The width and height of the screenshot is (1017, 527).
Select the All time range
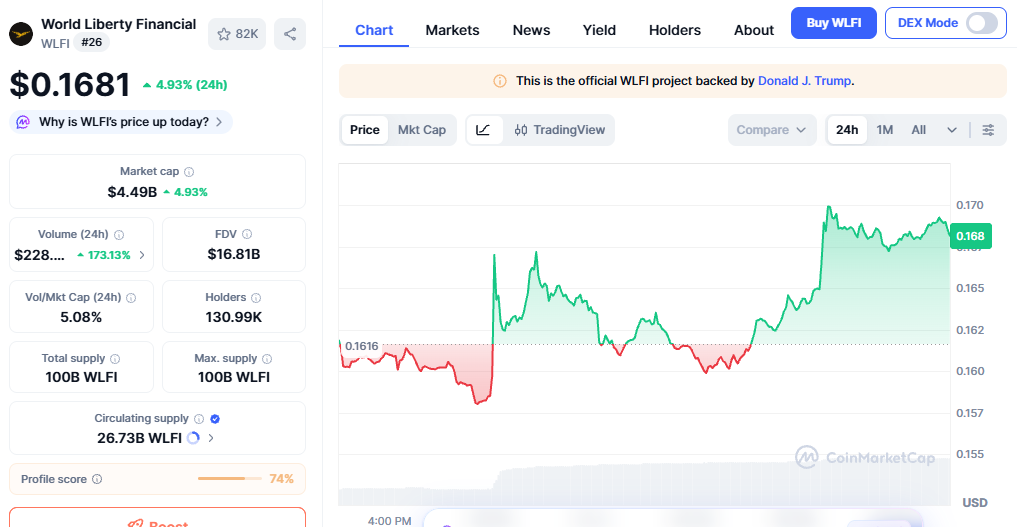pyautogui.click(x=918, y=130)
